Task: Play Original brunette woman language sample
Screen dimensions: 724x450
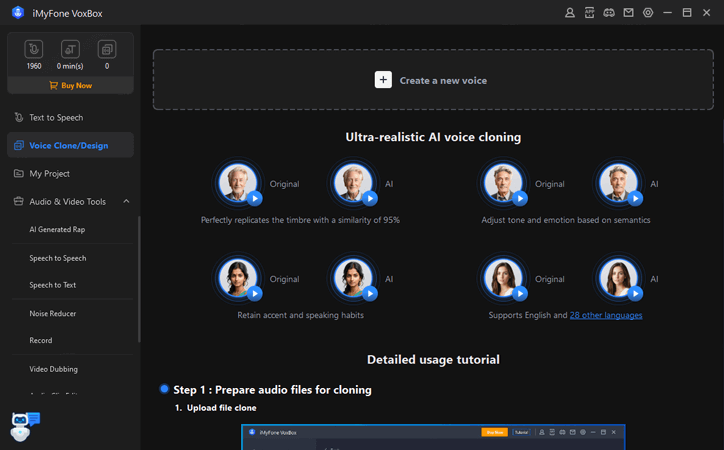Action: [x=520, y=294]
